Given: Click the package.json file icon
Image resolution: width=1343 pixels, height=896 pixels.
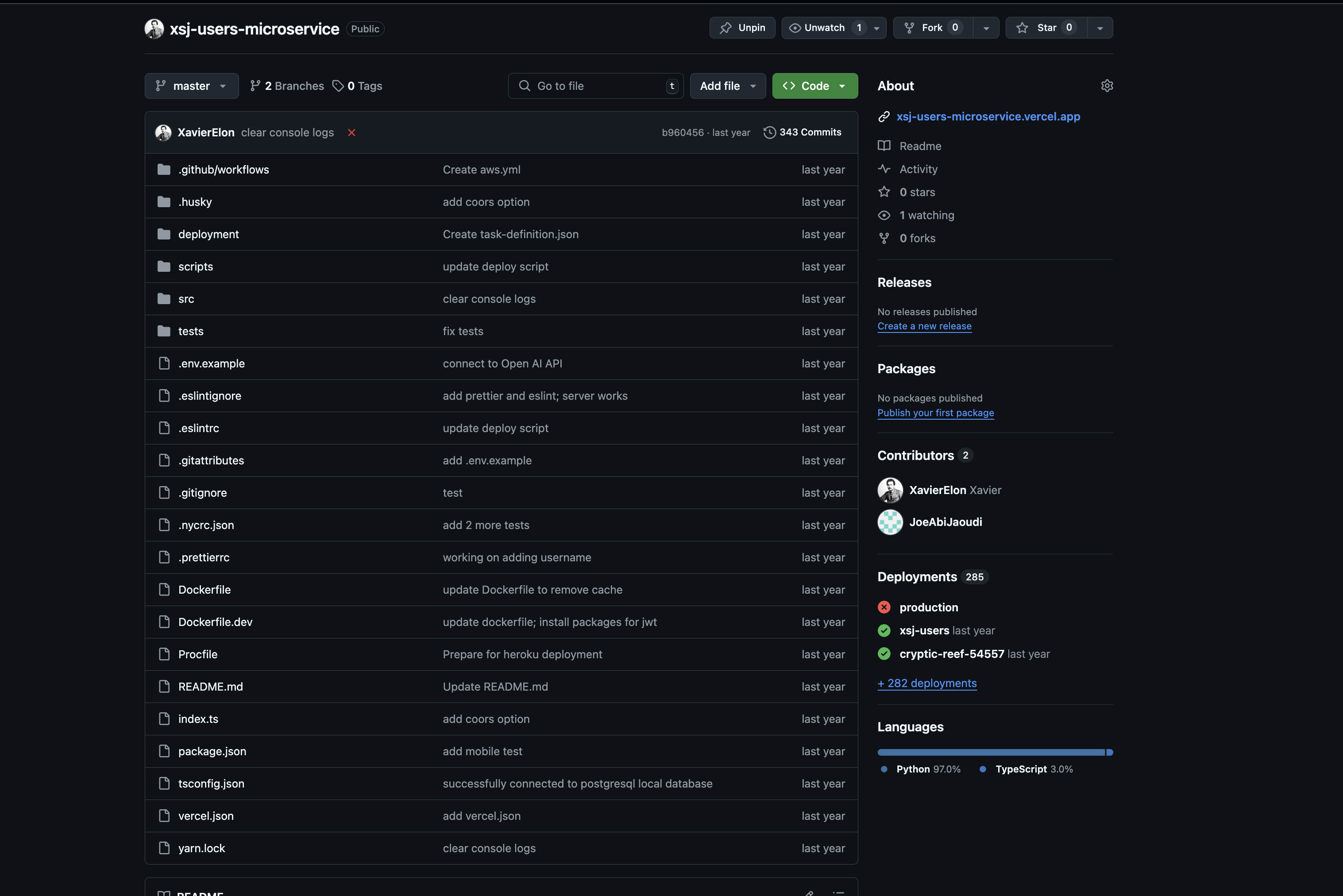Looking at the screenshot, I should pyautogui.click(x=164, y=751).
